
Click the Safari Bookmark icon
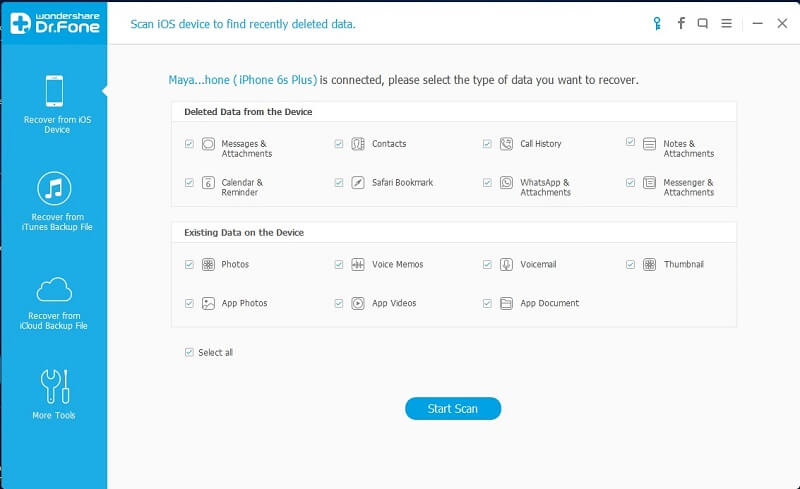[358, 183]
